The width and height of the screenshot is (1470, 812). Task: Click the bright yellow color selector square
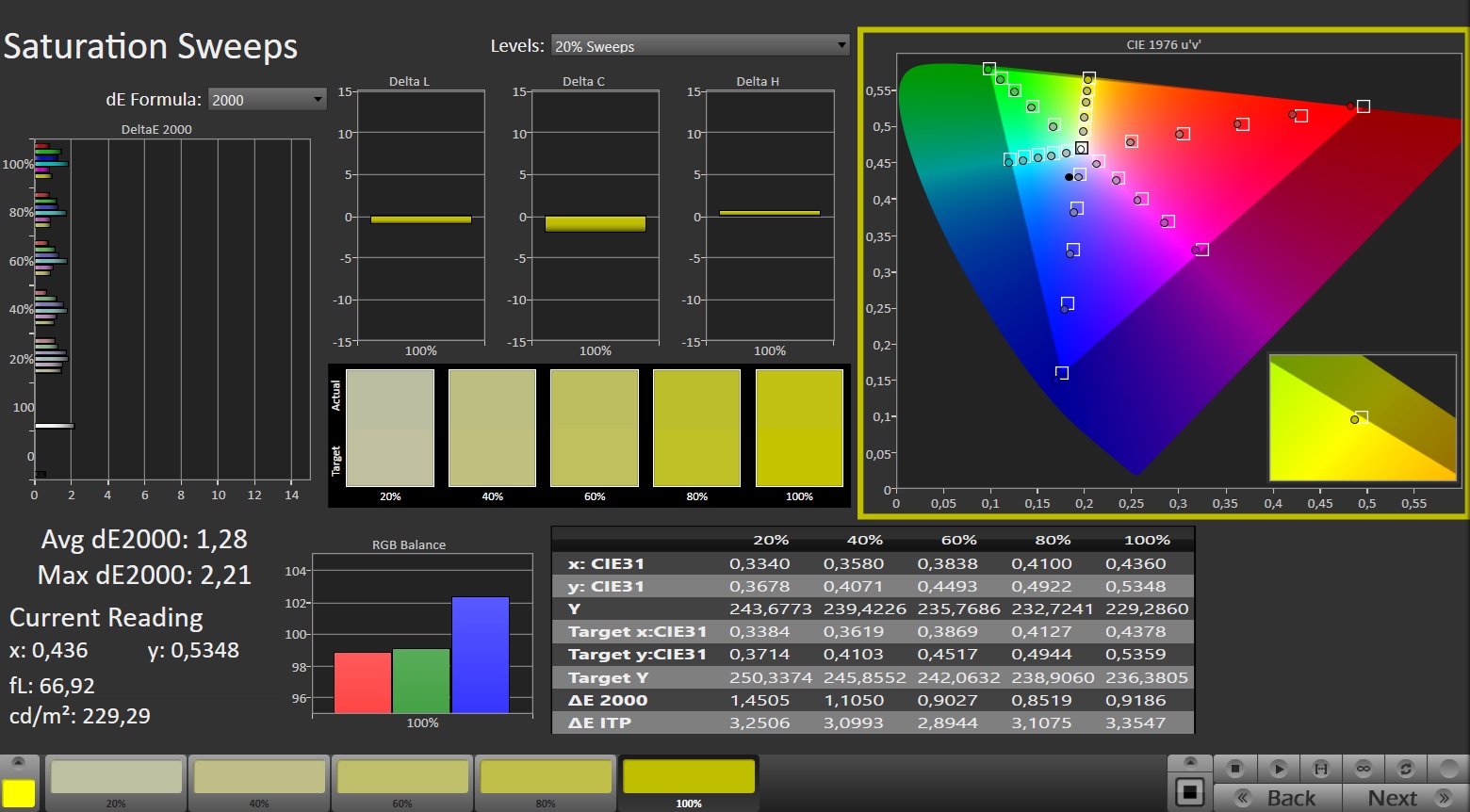point(19,793)
